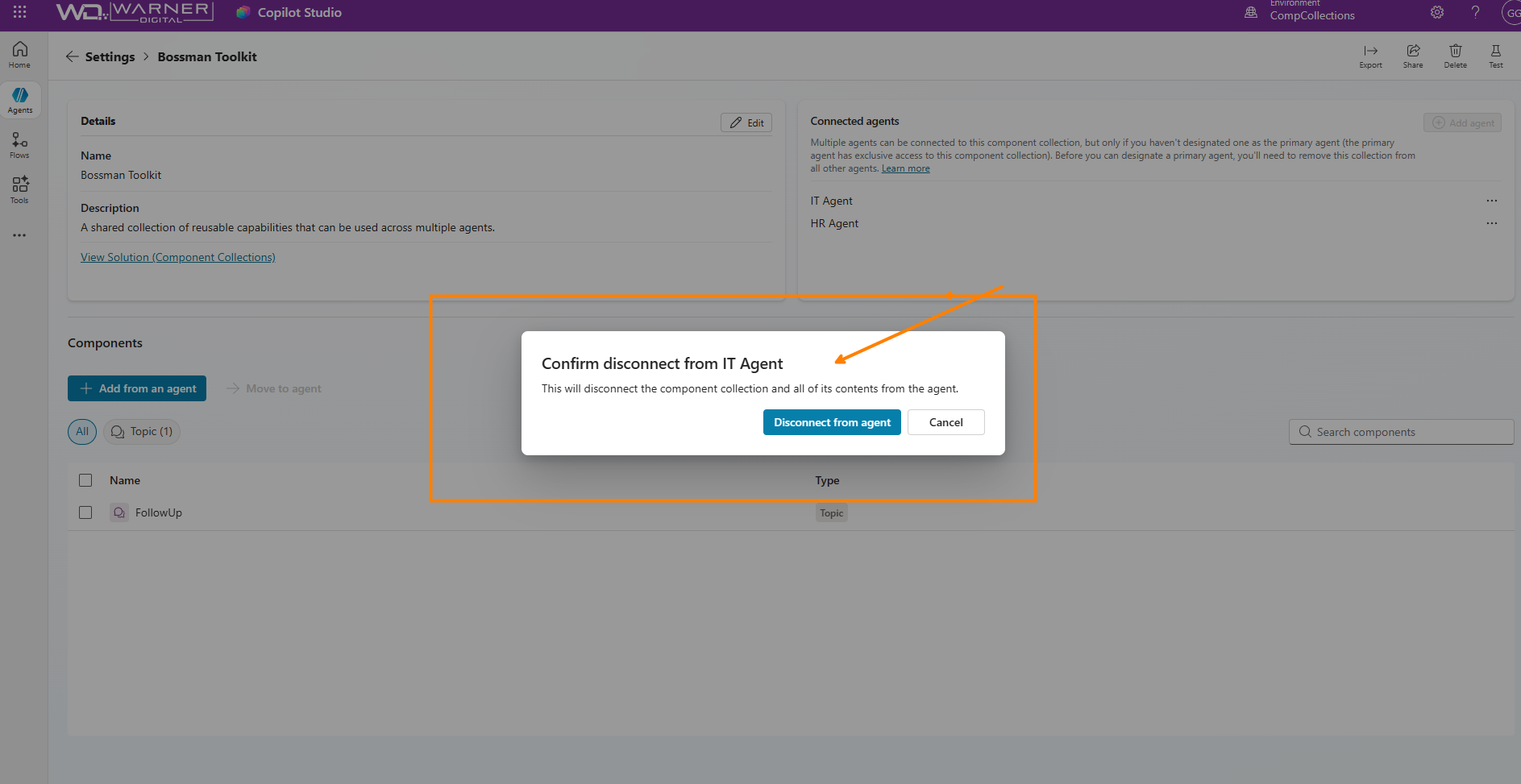Confirm Disconnect from agent

(832, 422)
